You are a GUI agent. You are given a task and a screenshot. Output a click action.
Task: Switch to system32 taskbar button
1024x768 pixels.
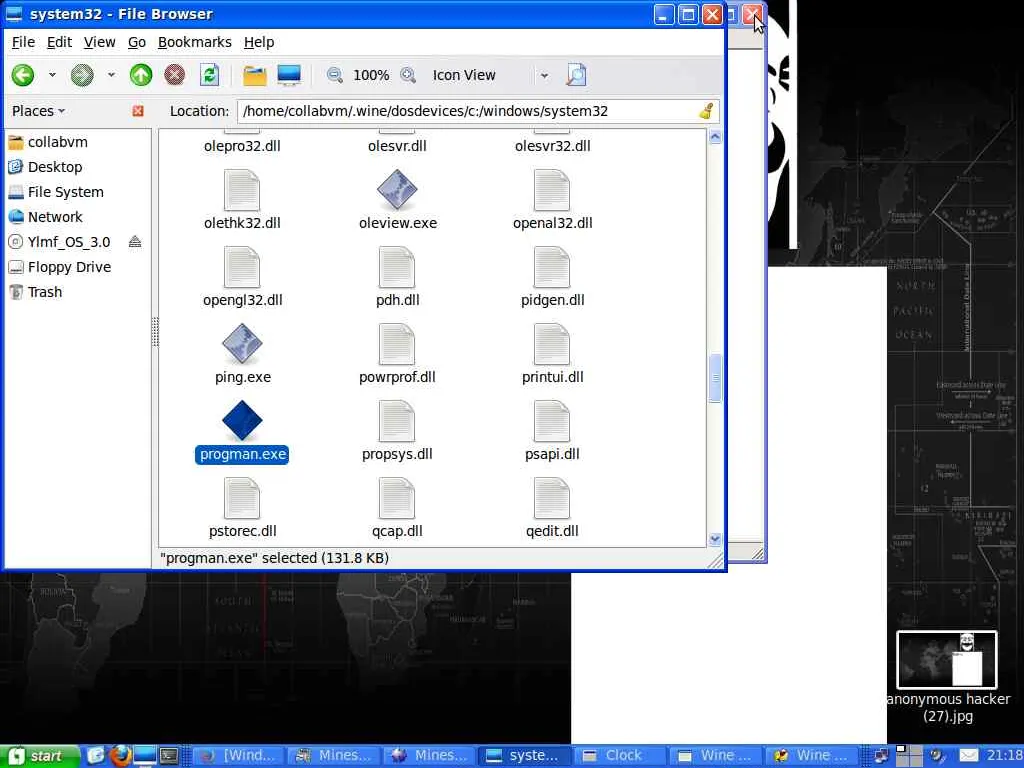click(x=526, y=756)
